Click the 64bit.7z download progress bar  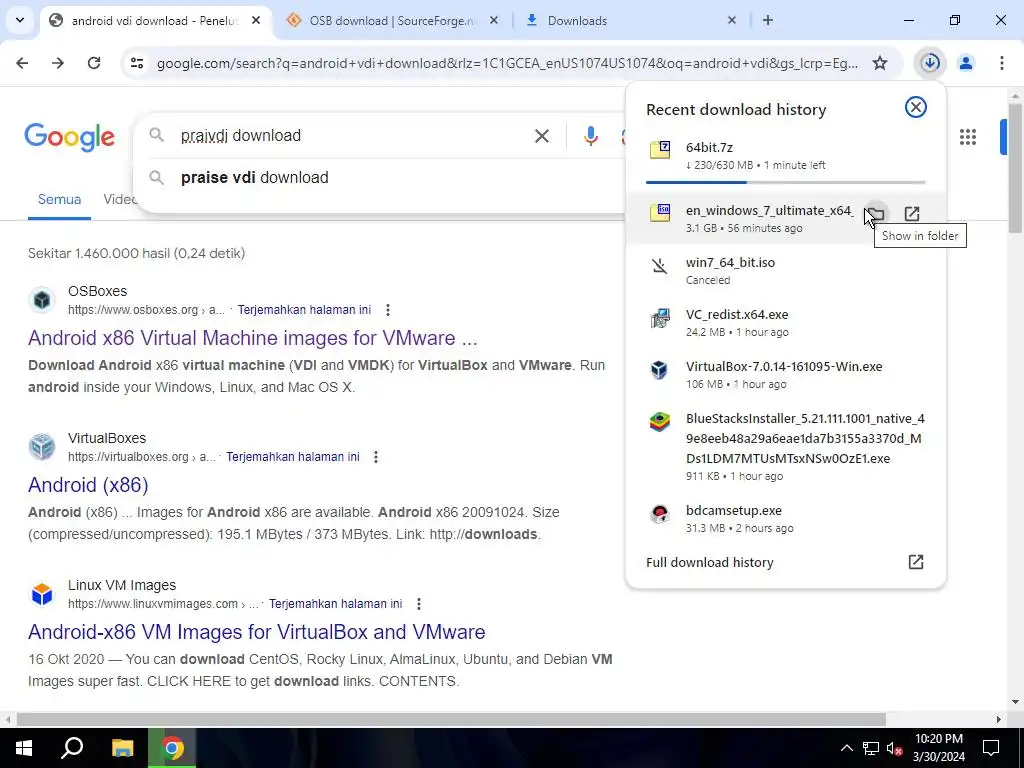[786, 182]
